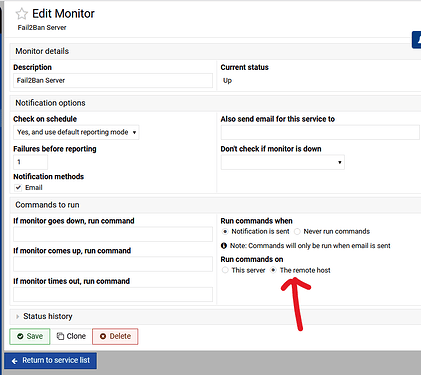This screenshot has width=421, height=375.
Task: Click the 'If monitor goes down' command field
Action: pyautogui.click(x=113, y=234)
